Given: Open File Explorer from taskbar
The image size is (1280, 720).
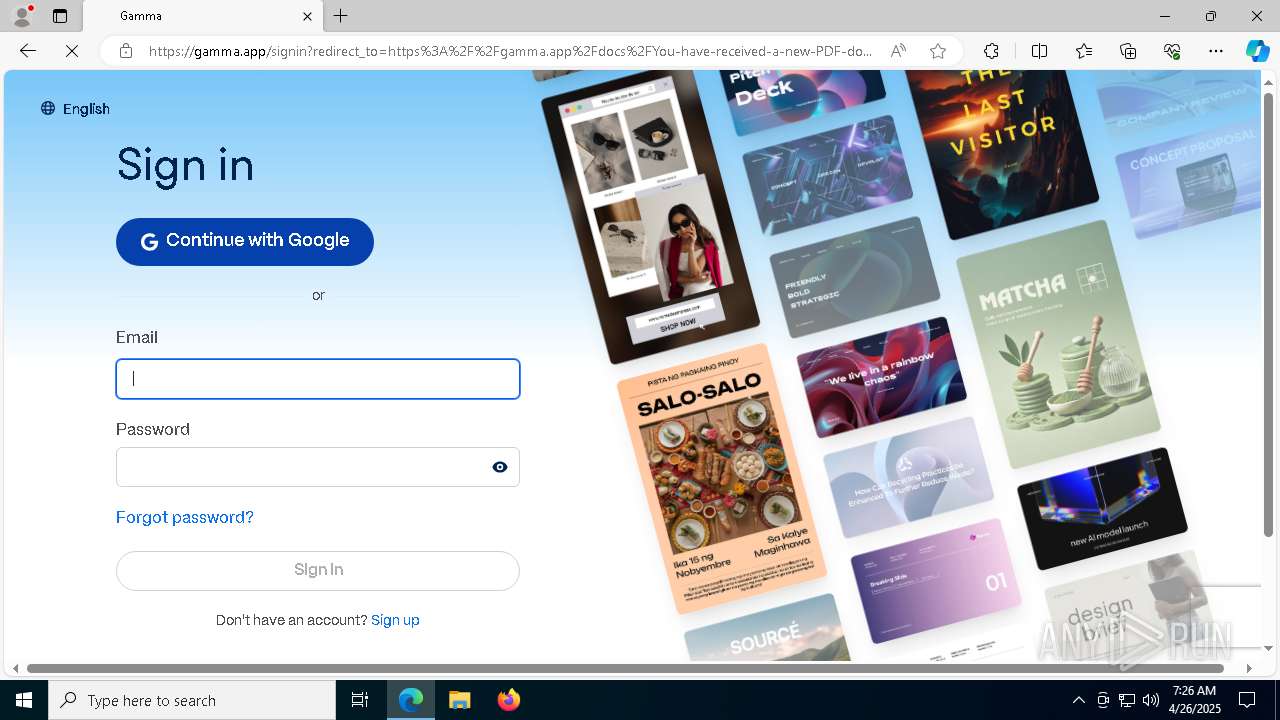Looking at the screenshot, I should pos(460,700).
